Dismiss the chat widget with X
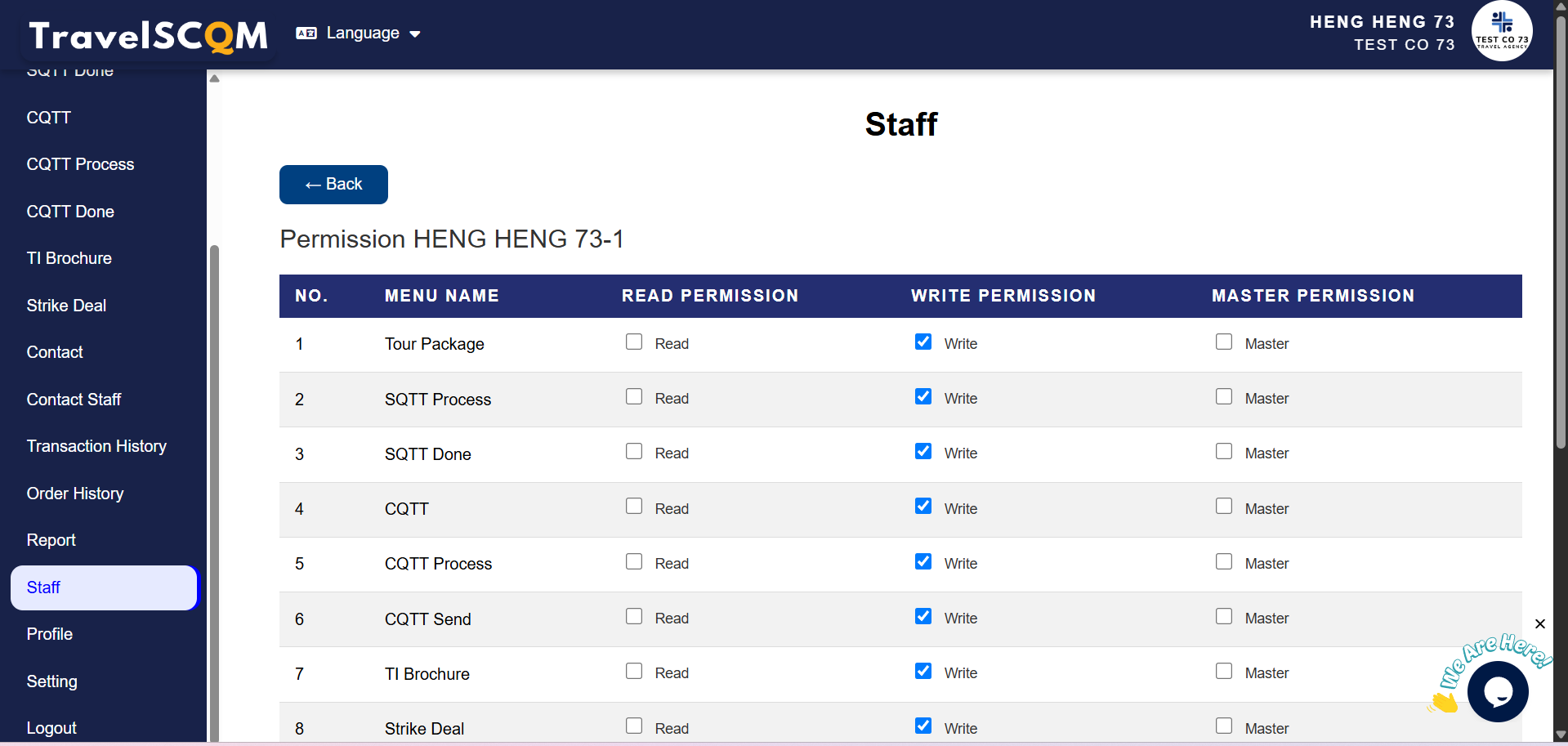This screenshot has height=746, width=1568. (1539, 624)
